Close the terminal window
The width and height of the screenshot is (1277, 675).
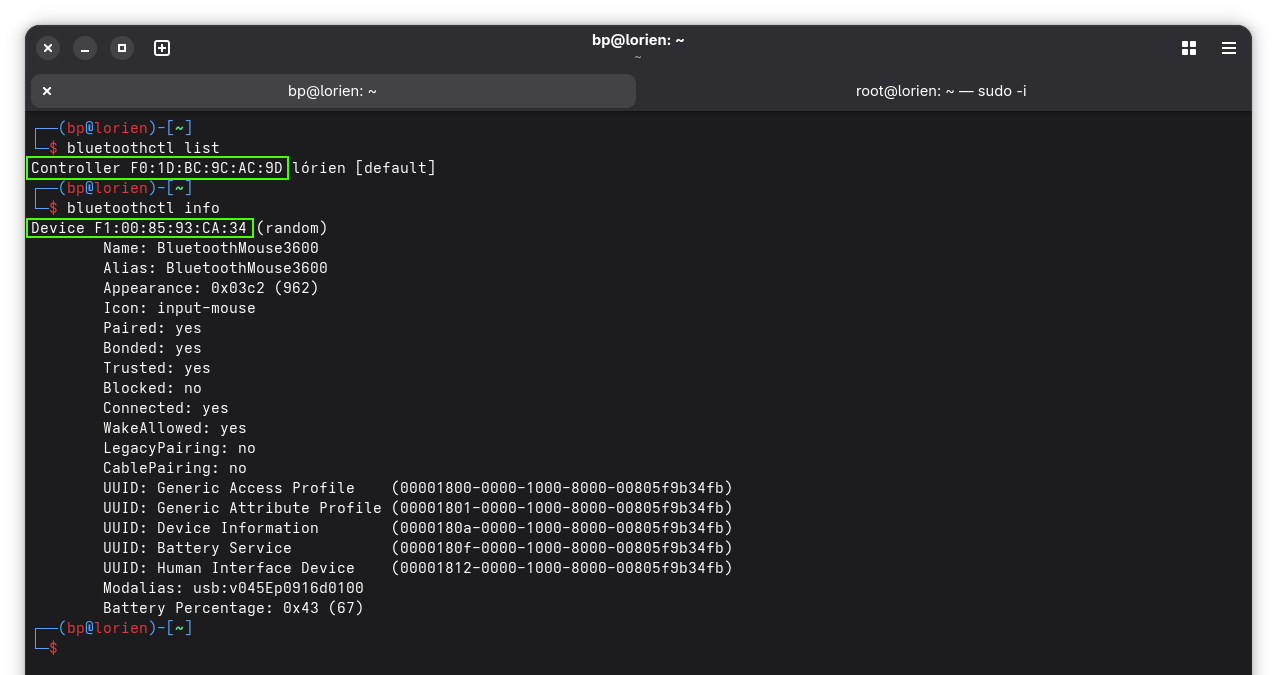pyautogui.click(x=48, y=48)
